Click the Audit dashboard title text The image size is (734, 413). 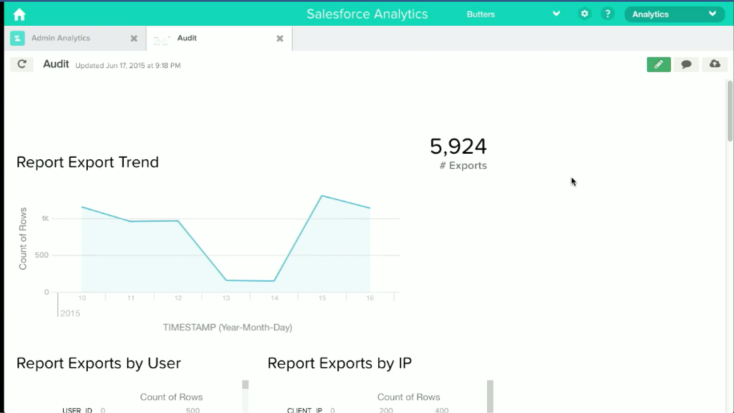[56, 64]
